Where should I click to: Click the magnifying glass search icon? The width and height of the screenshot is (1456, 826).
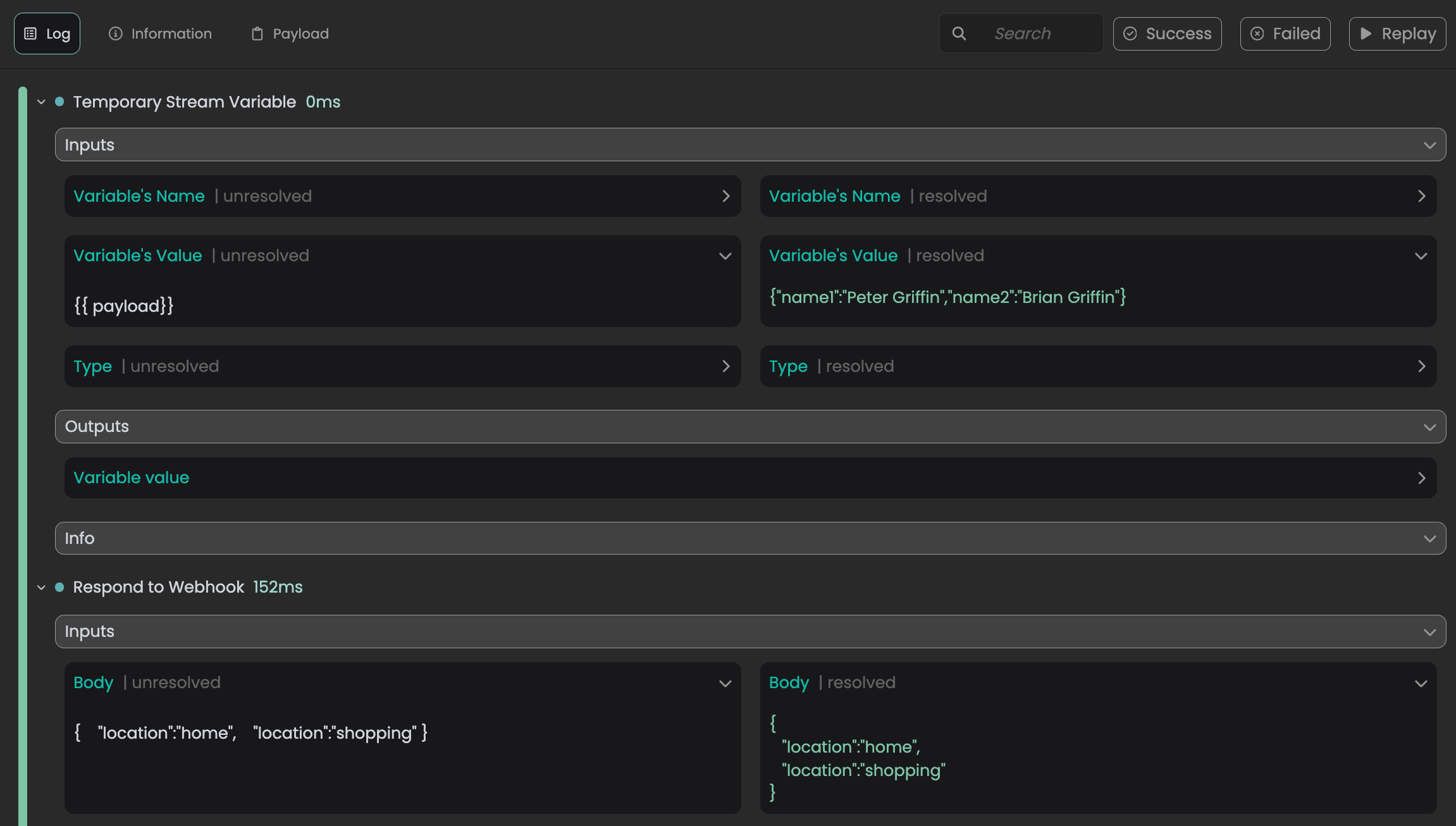pyautogui.click(x=959, y=34)
